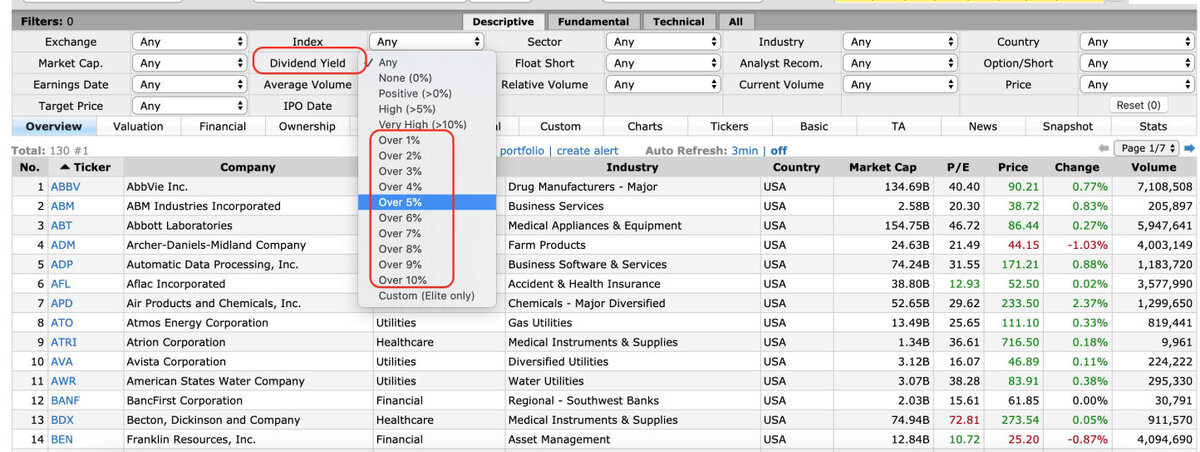Go to next page with blue arrow
This screenshot has height=452, width=1200.
click(1190, 148)
